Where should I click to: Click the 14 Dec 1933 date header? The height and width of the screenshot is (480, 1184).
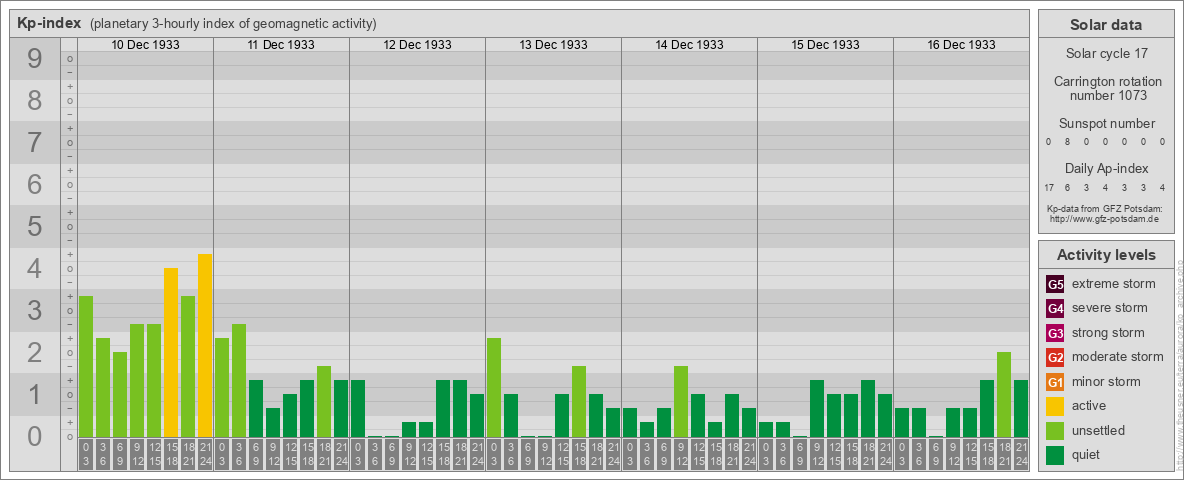click(x=689, y=45)
